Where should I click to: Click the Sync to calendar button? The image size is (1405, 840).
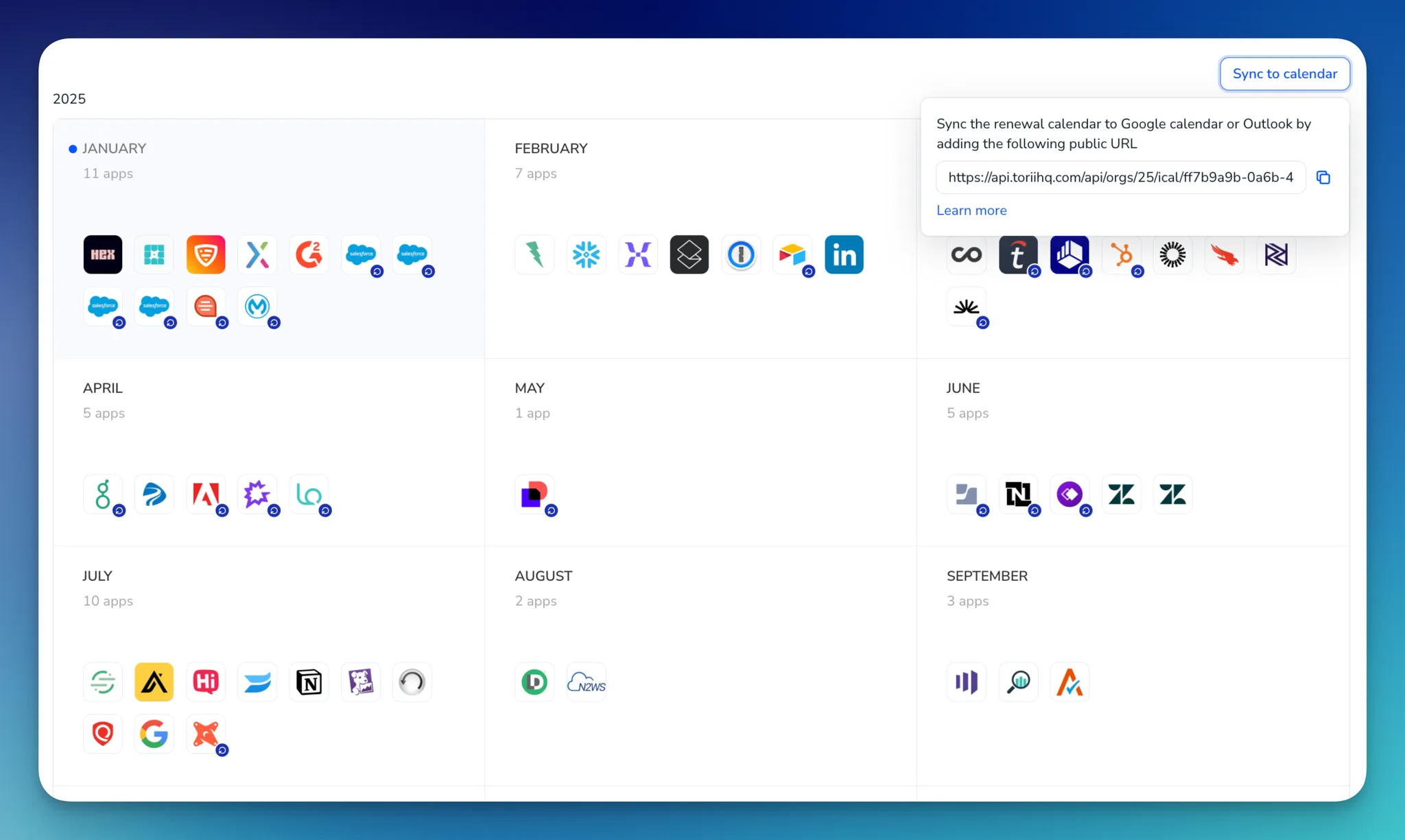coord(1284,73)
